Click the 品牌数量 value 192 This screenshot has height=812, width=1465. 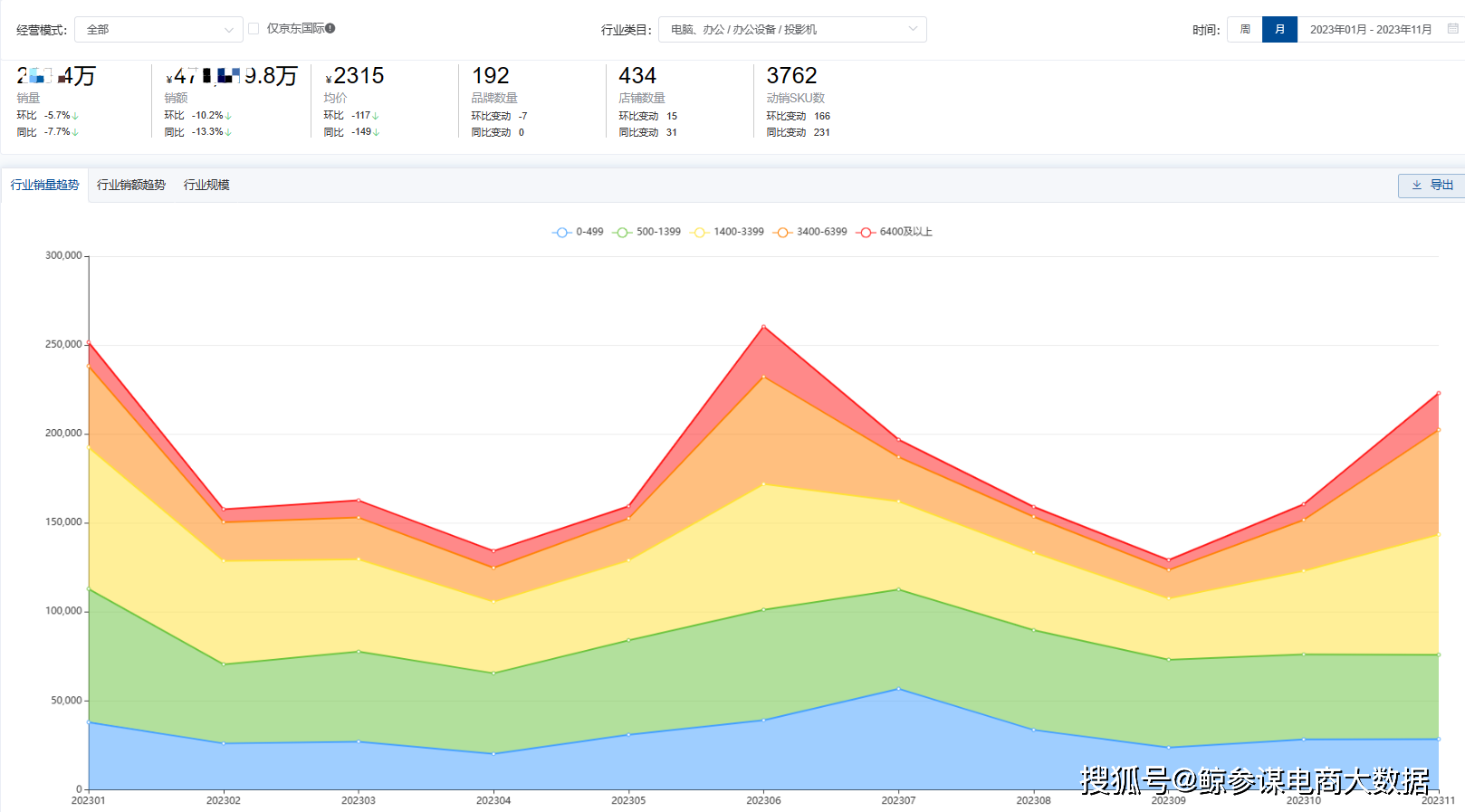coord(491,76)
